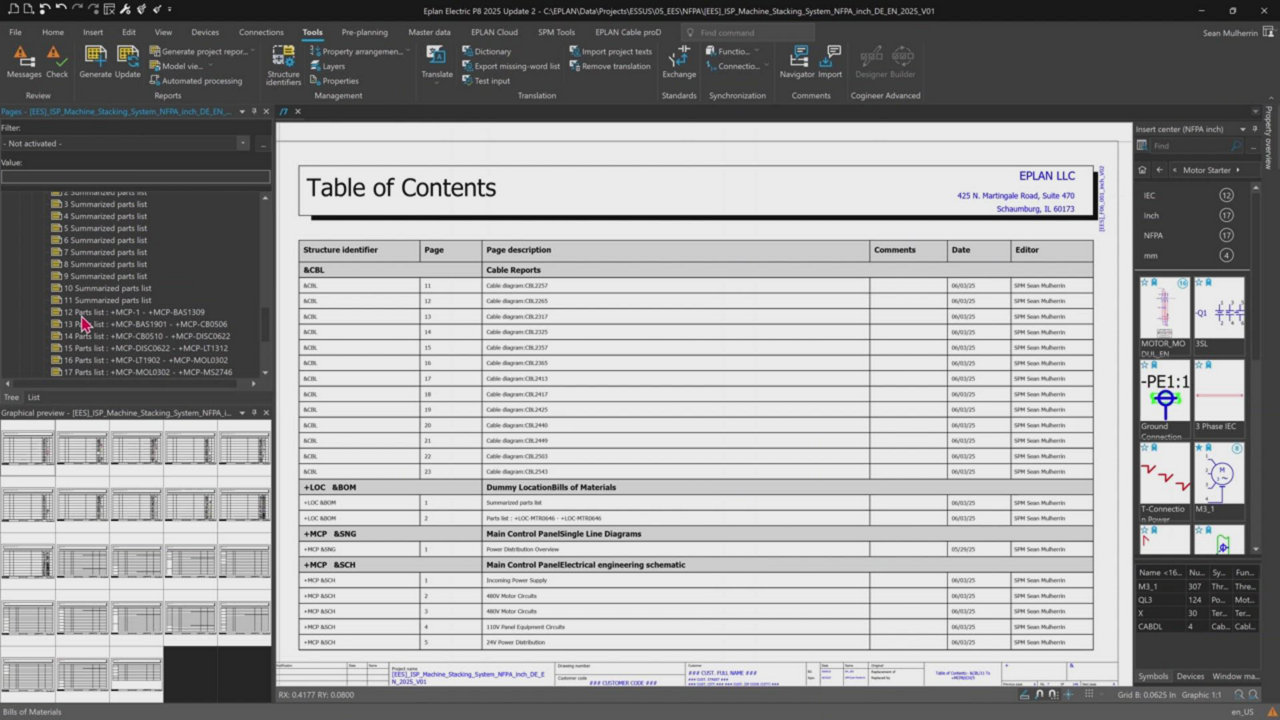1280x720 pixels.
Task: Toggle favorite star on Ground Connection tile
Action: tap(1144, 366)
